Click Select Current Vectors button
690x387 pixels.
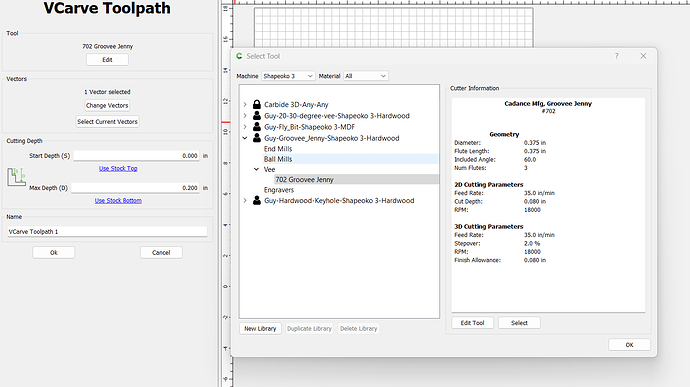pos(107,122)
